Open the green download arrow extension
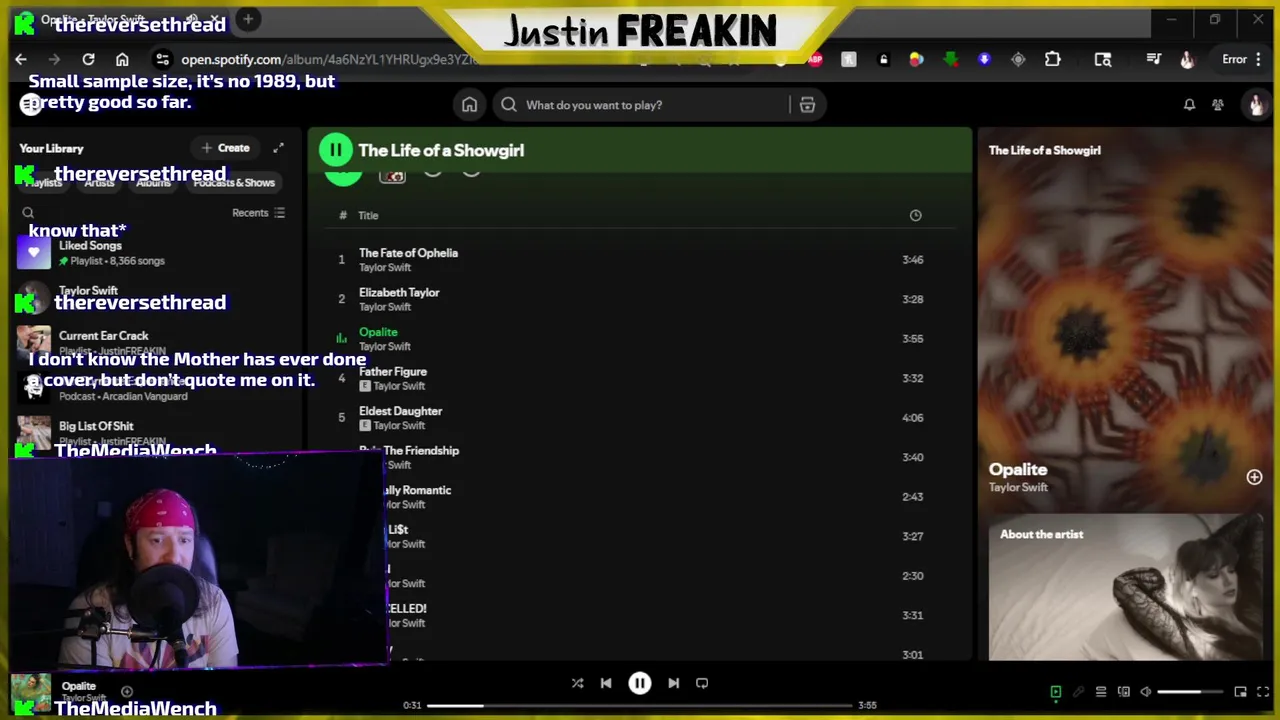This screenshot has height=720, width=1280. coord(951,59)
